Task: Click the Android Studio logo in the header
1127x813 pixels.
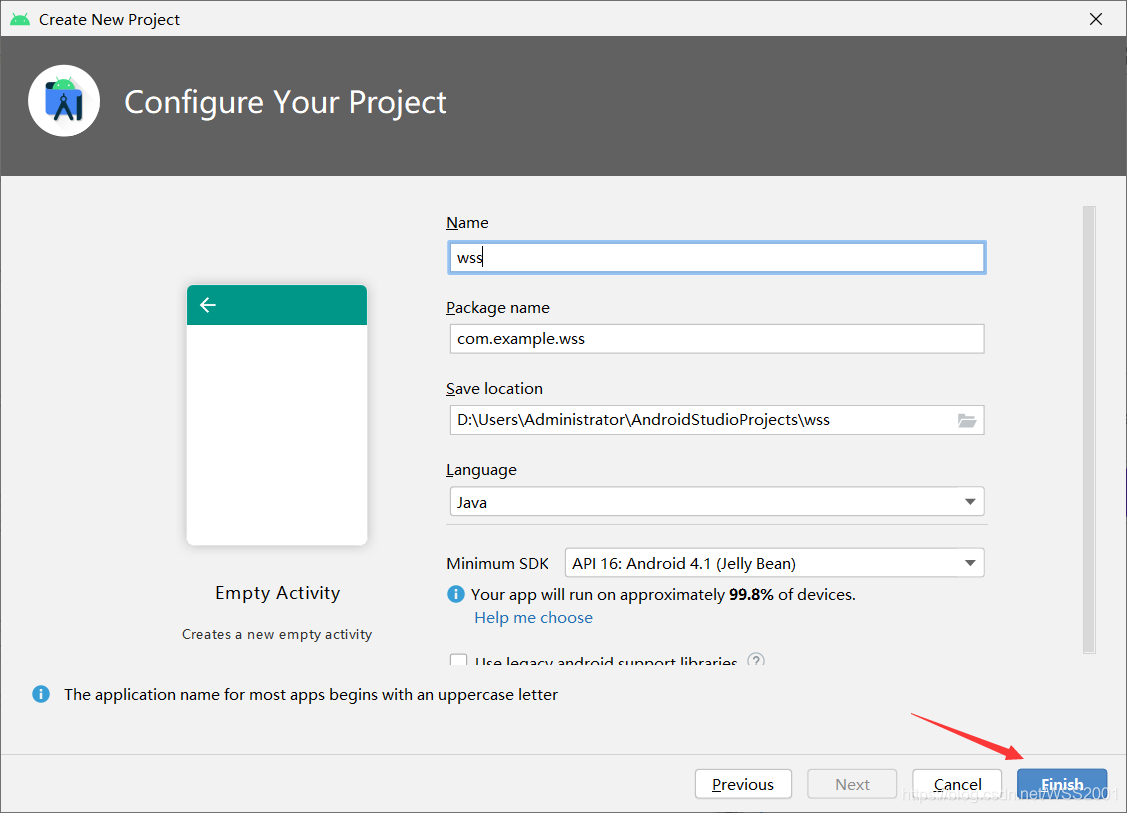Action: tap(64, 101)
